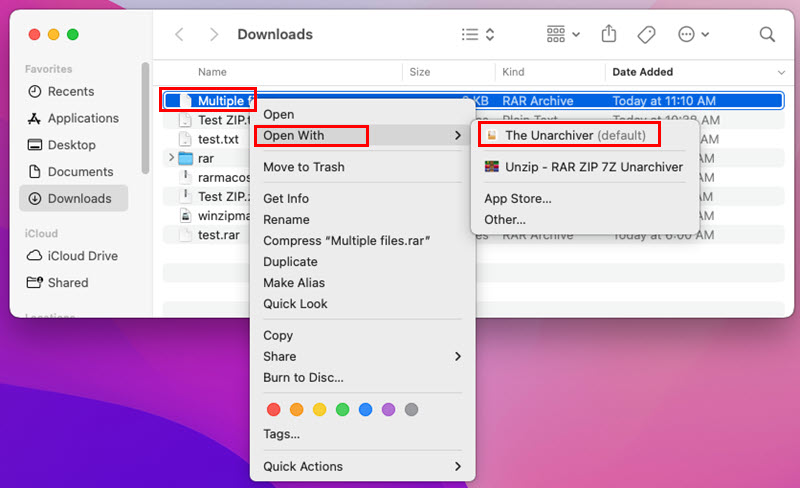800x488 pixels.
Task: Choose Duplicate in context menu
Action: (x=290, y=261)
